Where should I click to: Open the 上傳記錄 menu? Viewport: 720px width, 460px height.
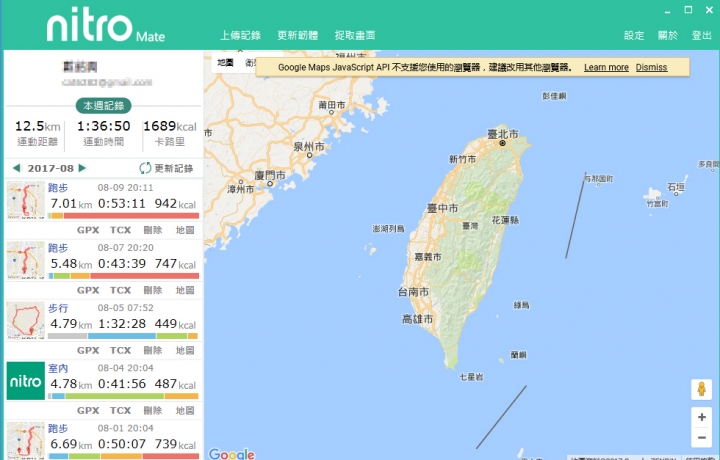241,35
